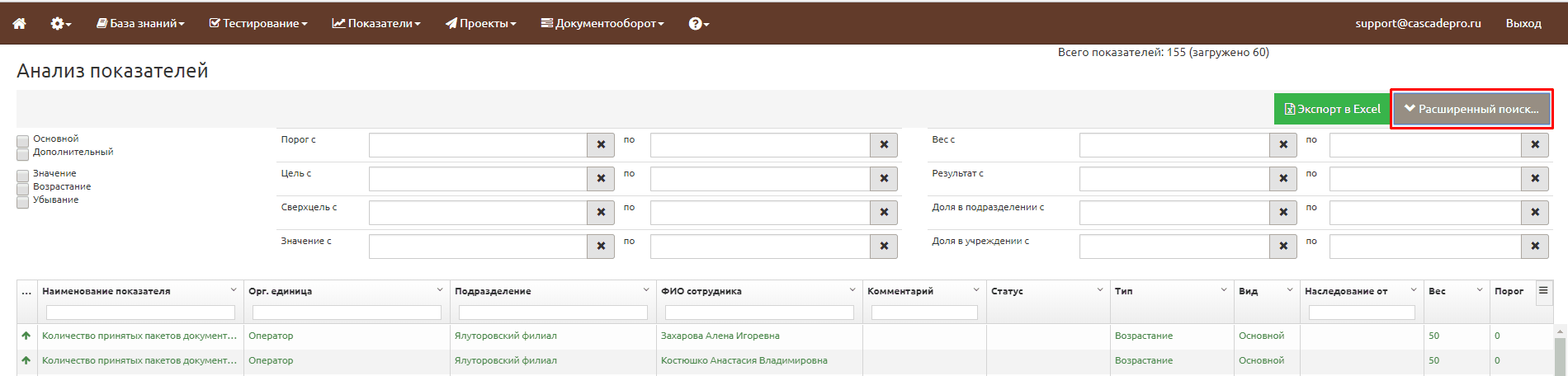Focus filter under 'Подразделение' column
This screenshot has width=1568, height=376.
[x=553, y=313]
